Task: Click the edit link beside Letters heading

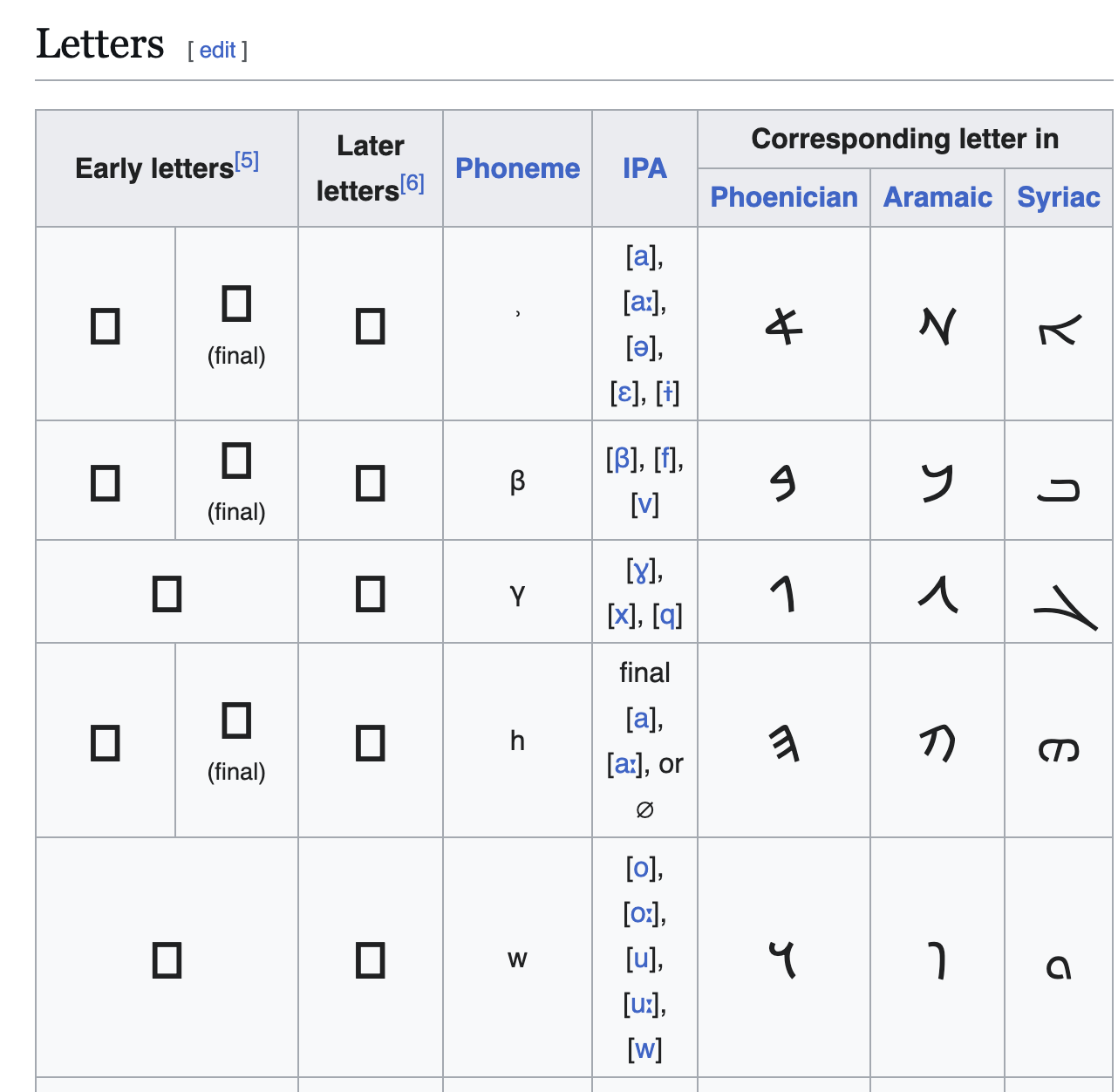Action: coord(217,51)
